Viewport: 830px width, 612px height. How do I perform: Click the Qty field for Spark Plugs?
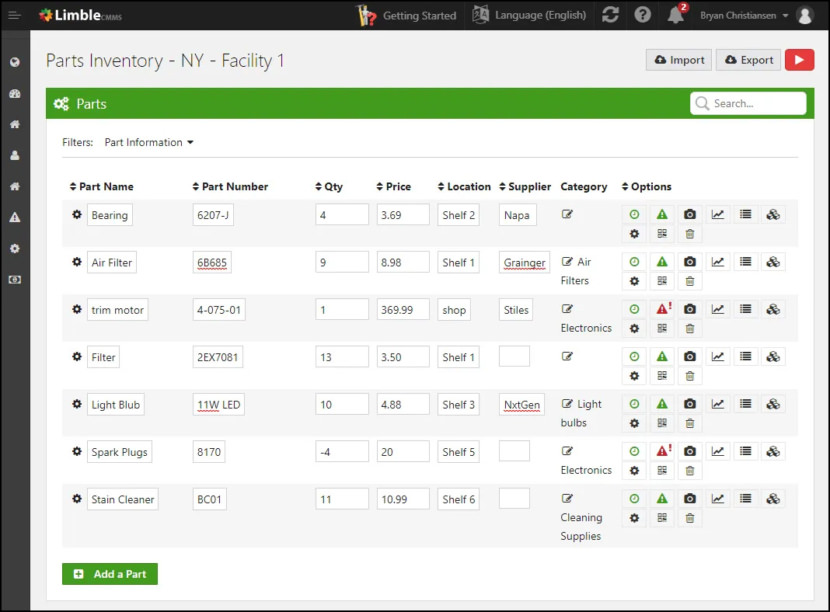pos(342,452)
